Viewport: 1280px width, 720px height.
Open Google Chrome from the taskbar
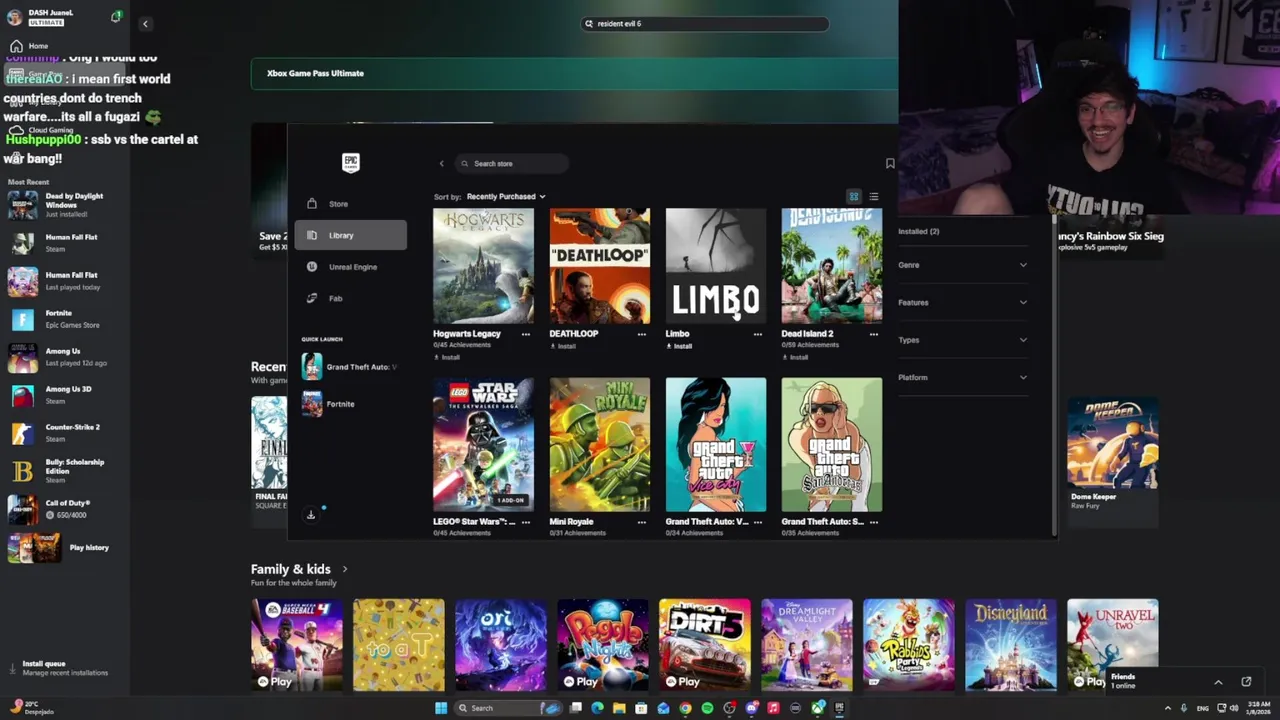pos(685,708)
